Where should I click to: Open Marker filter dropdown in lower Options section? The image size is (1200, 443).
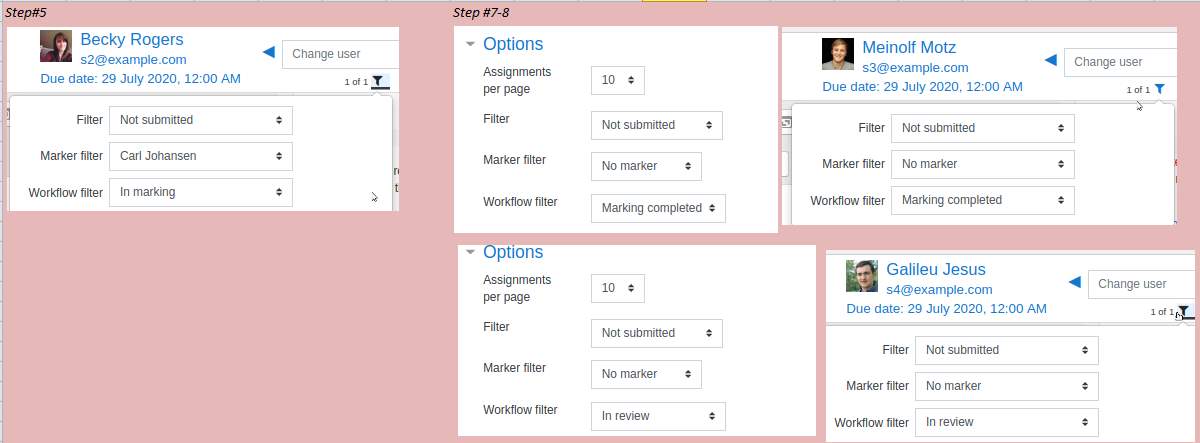646,374
